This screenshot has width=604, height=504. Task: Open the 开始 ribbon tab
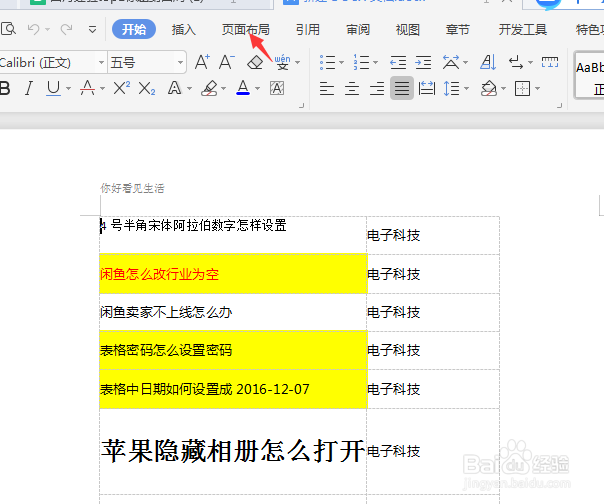point(134,29)
